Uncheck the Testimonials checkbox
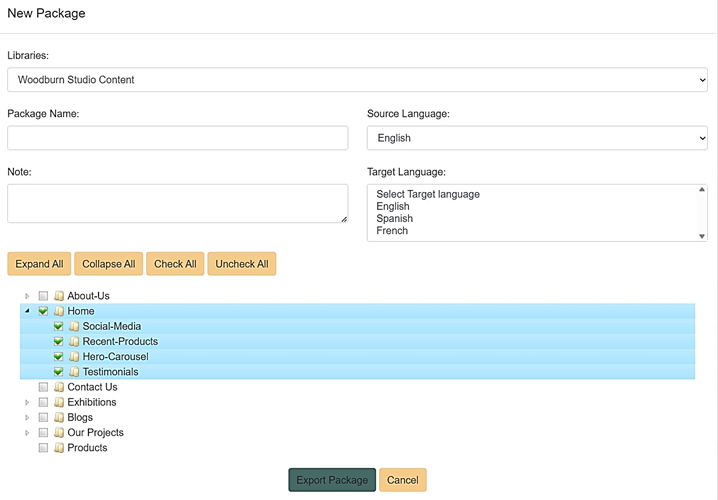This screenshot has width=718, height=500. [59, 372]
